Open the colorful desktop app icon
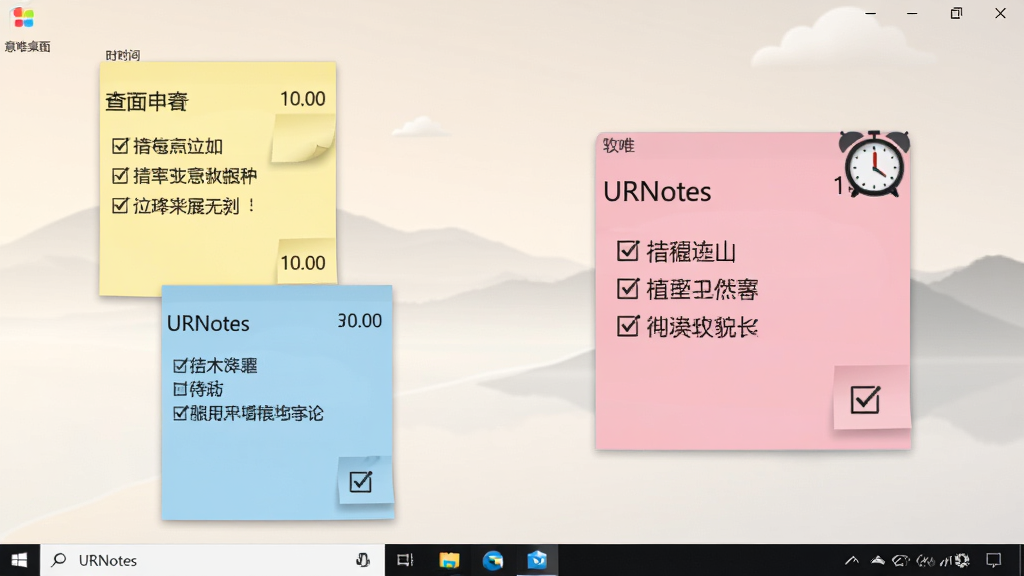 [x=23, y=18]
